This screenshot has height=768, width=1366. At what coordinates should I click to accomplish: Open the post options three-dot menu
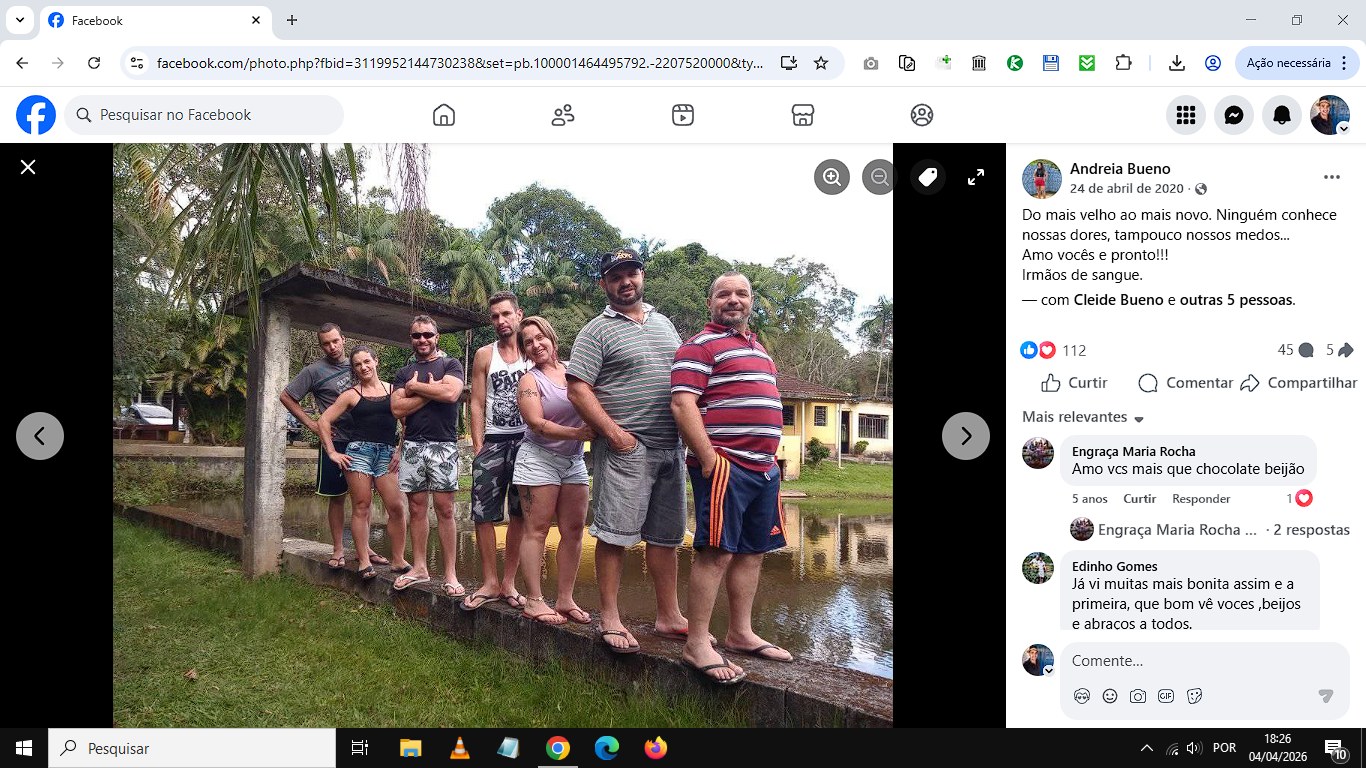(1331, 177)
